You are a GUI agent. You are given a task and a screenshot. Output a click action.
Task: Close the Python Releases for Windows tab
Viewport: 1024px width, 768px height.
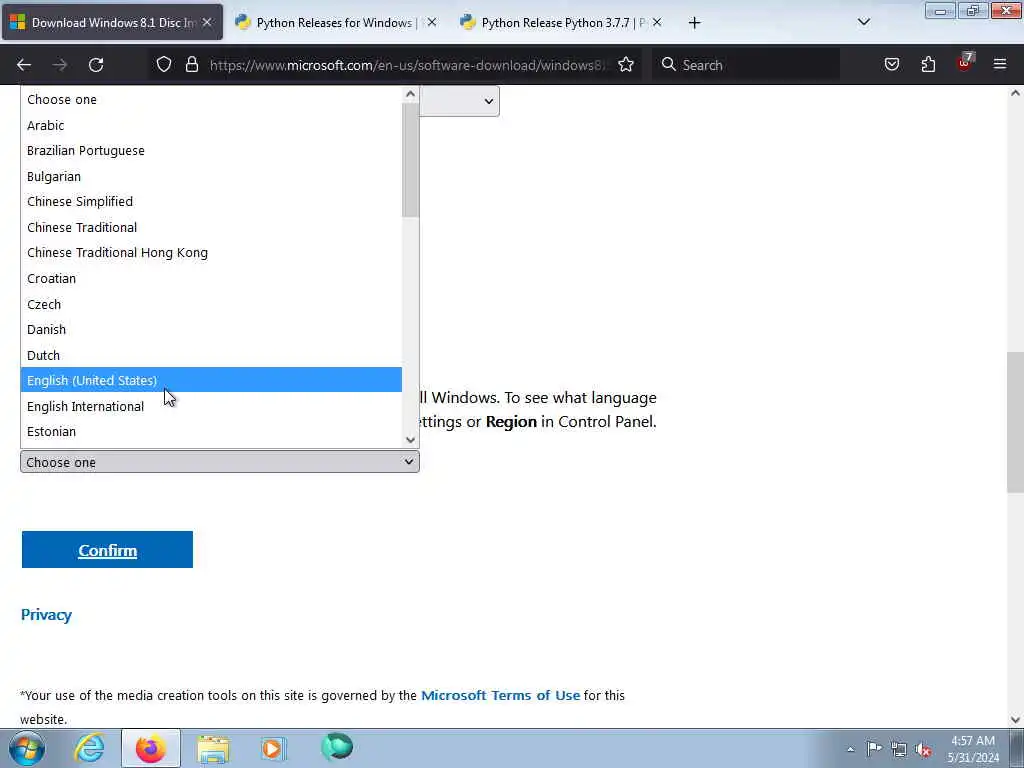(432, 22)
